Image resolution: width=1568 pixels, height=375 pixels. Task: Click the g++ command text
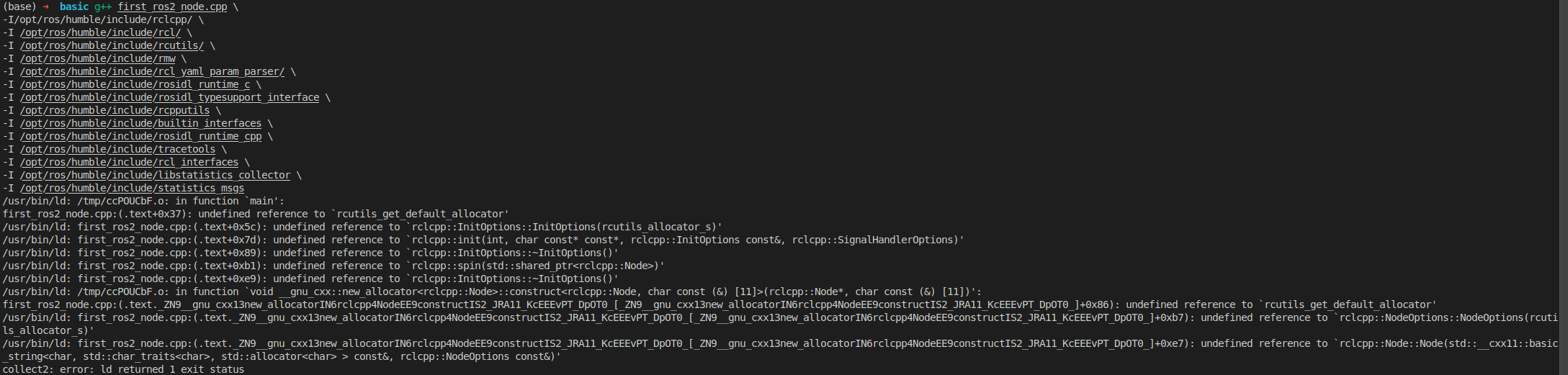(103, 6)
